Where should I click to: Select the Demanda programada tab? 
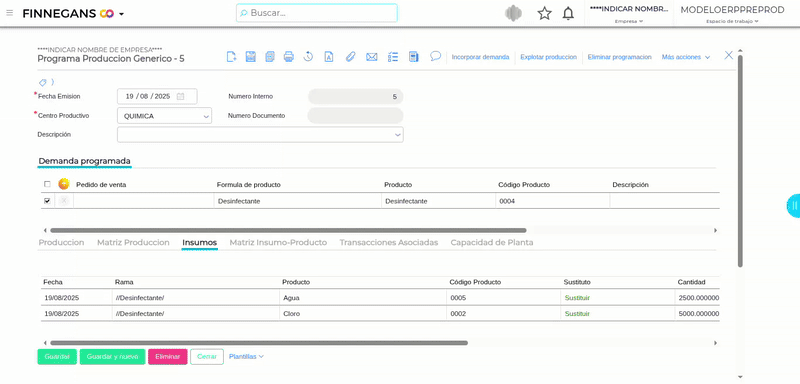tap(85, 161)
